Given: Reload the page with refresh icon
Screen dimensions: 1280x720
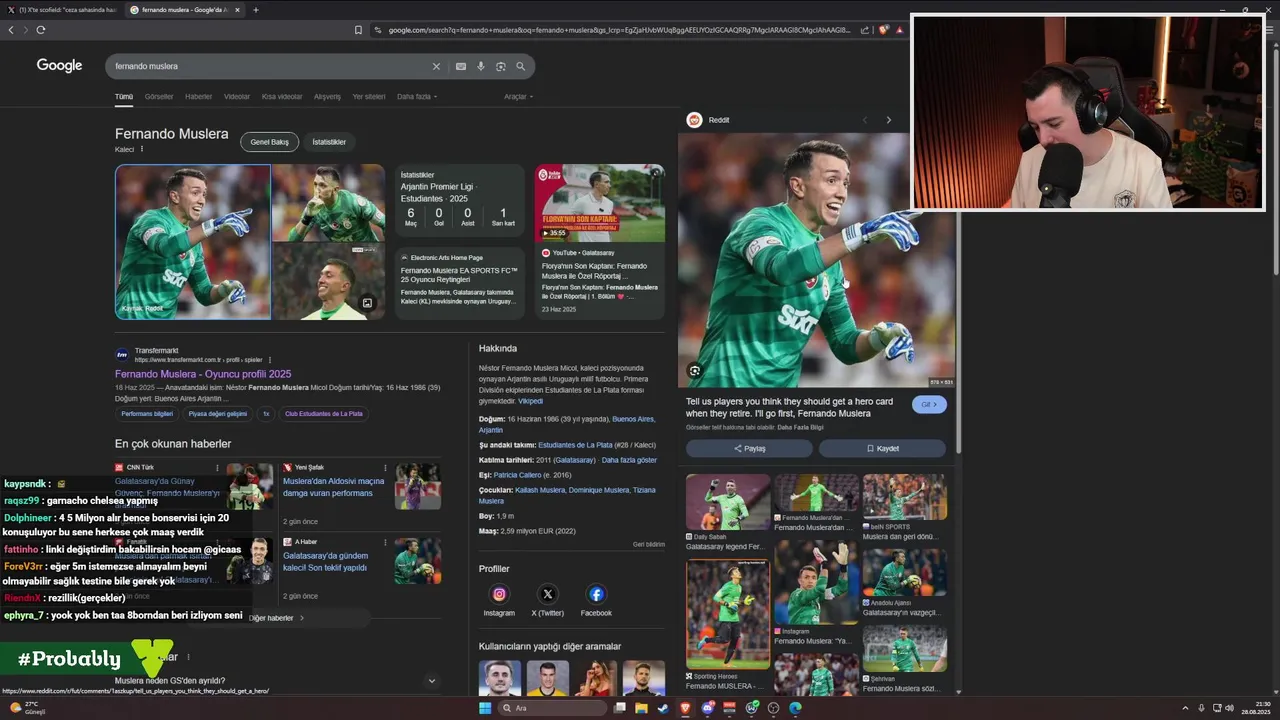Looking at the screenshot, I should [41, 30].
